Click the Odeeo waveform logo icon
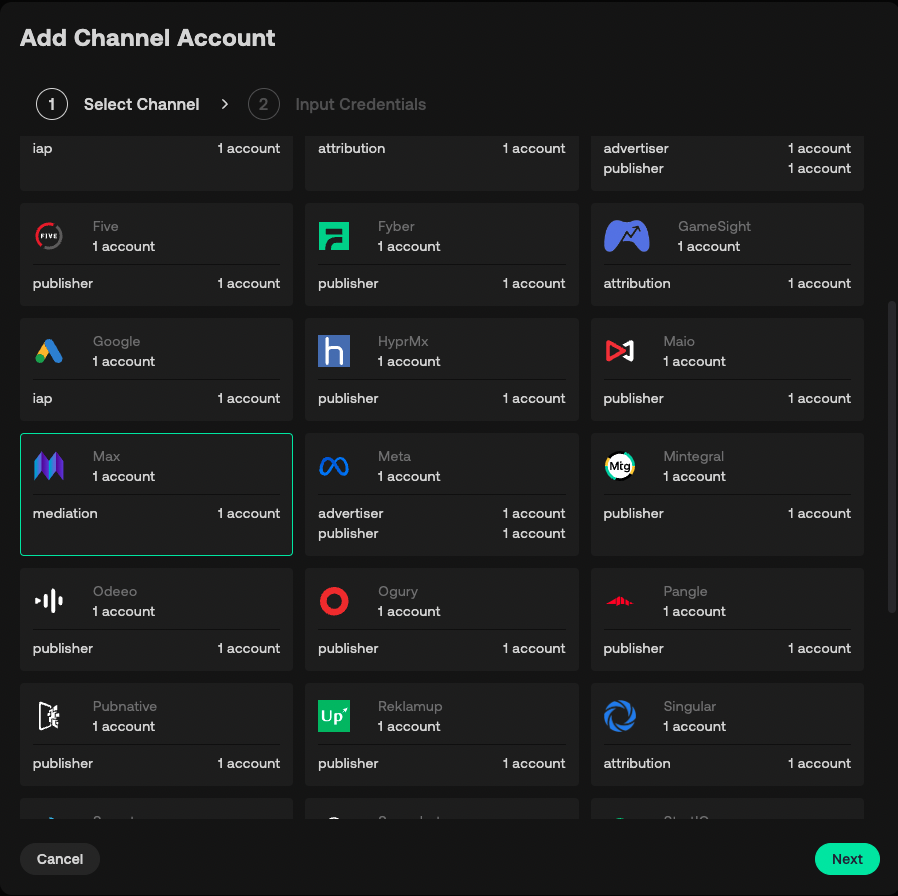This screenshot has width=898, height=896. [49, 601]
